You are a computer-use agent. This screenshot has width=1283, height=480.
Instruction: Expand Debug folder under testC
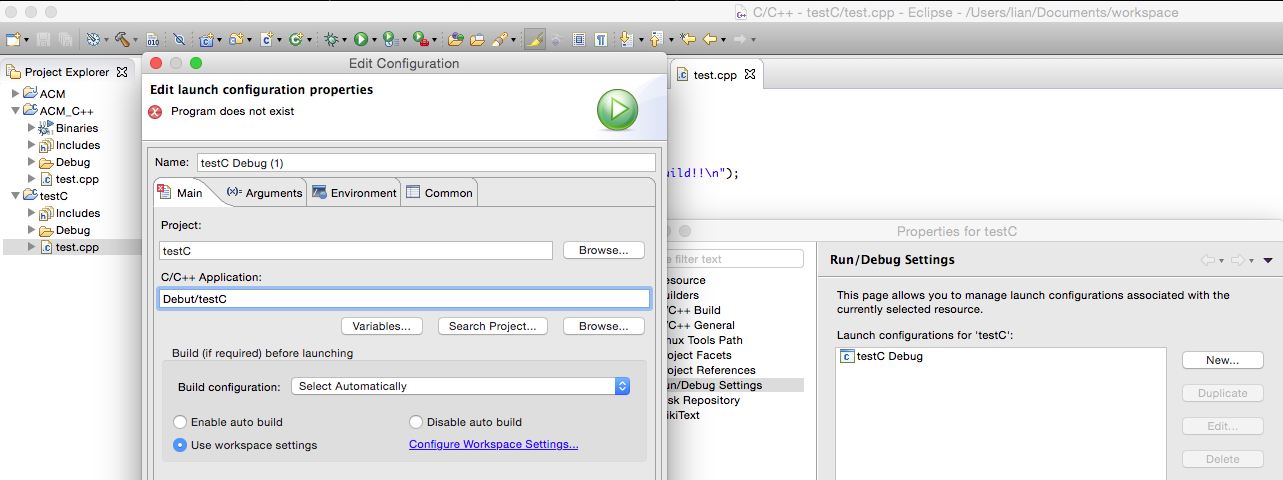click(x=31, y=230)
